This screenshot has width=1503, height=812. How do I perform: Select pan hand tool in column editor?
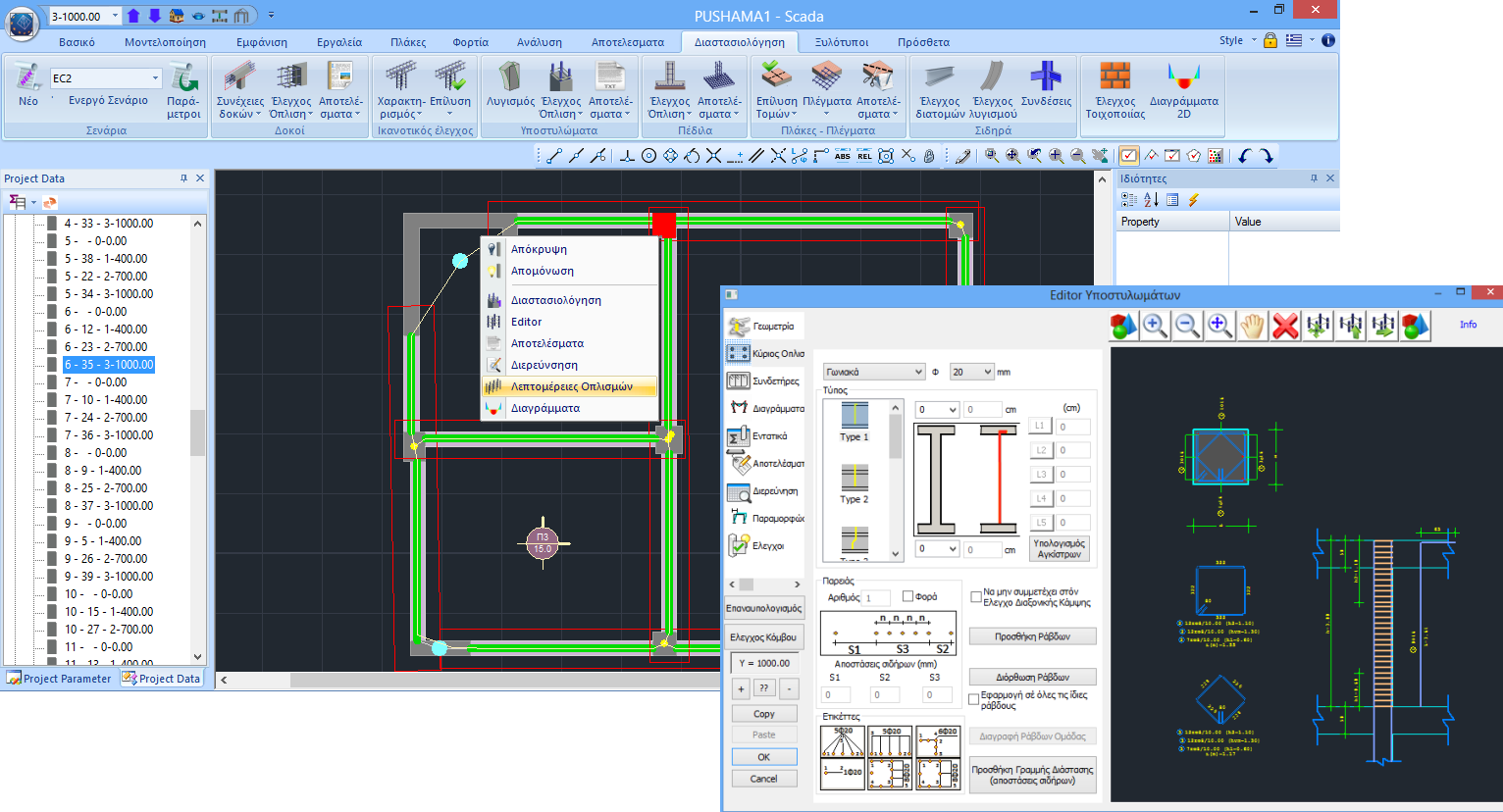pyautogui.click(x=1253, y=326)
